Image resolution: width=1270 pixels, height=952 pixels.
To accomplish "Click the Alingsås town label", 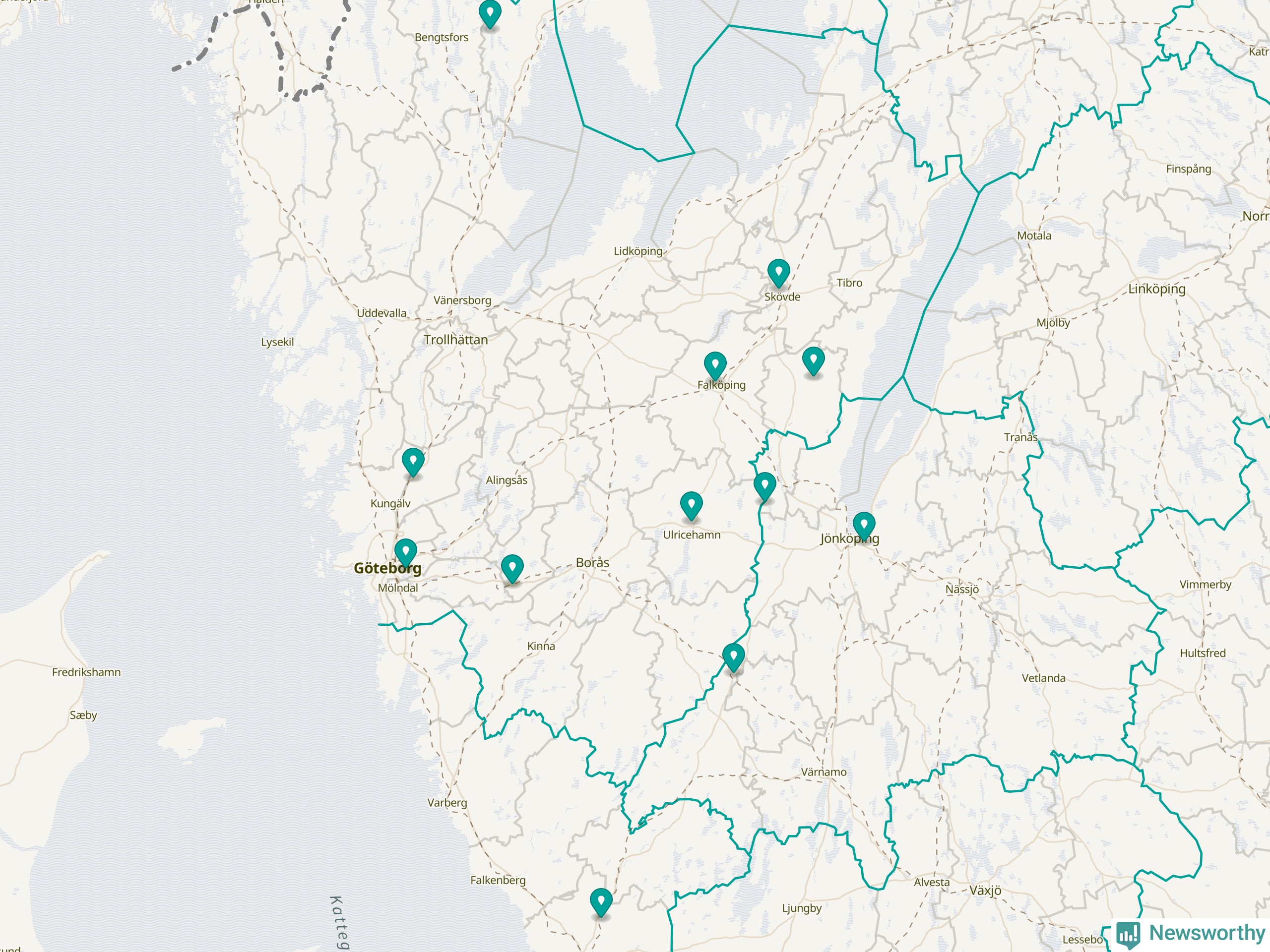I will coord(507,480).
